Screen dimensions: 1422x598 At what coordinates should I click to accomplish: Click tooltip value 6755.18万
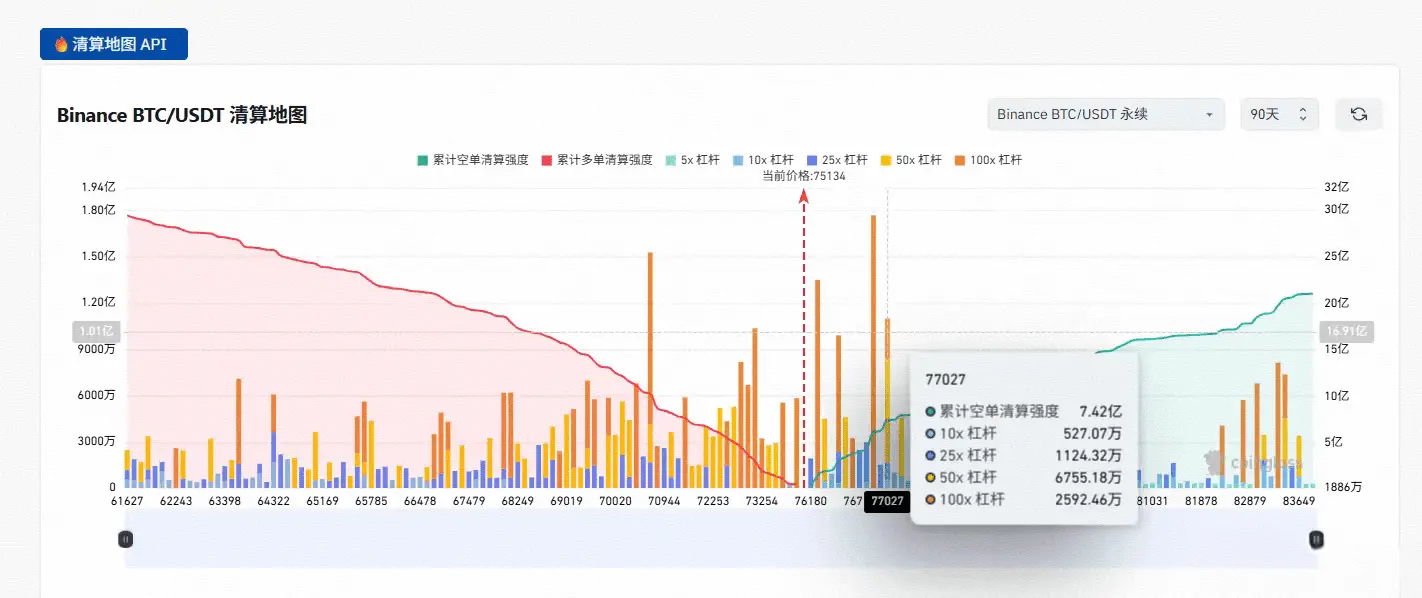1089,477
